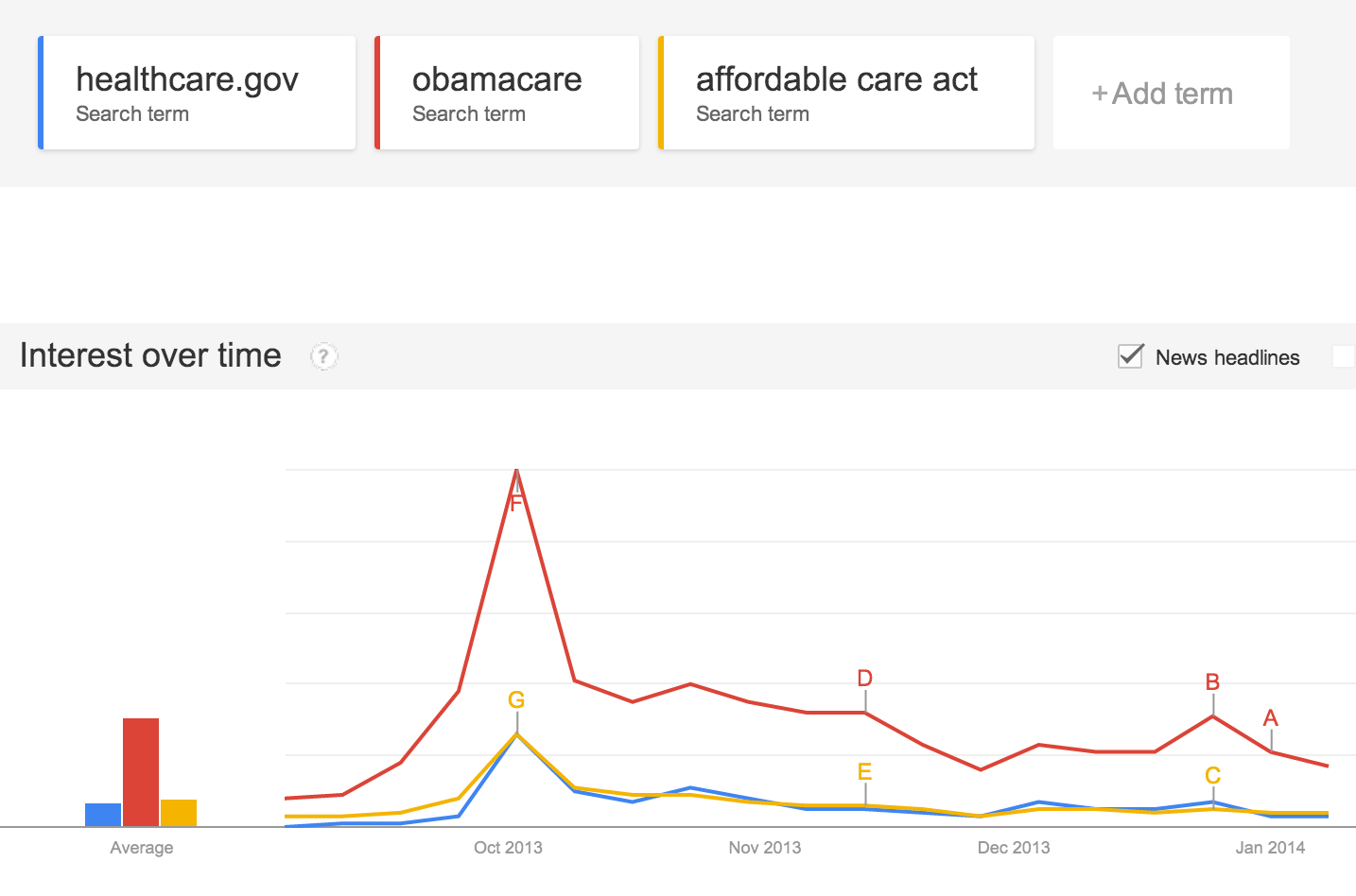Click news headline marker G
Image resolution: width=1356 pixels, height=896 pixels.
pos(516,700)
